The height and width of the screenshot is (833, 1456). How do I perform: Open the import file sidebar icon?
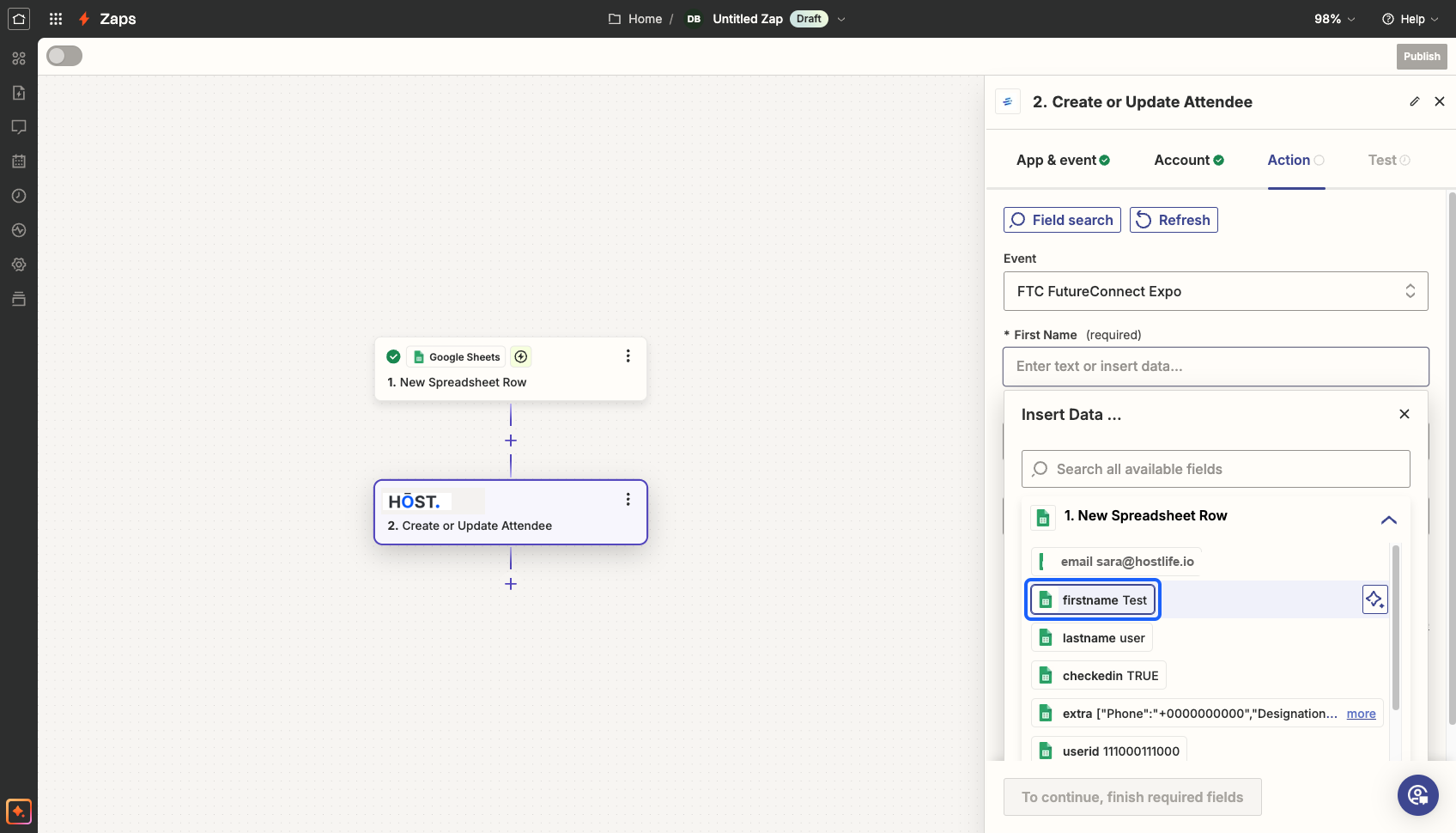click(19, 93)
